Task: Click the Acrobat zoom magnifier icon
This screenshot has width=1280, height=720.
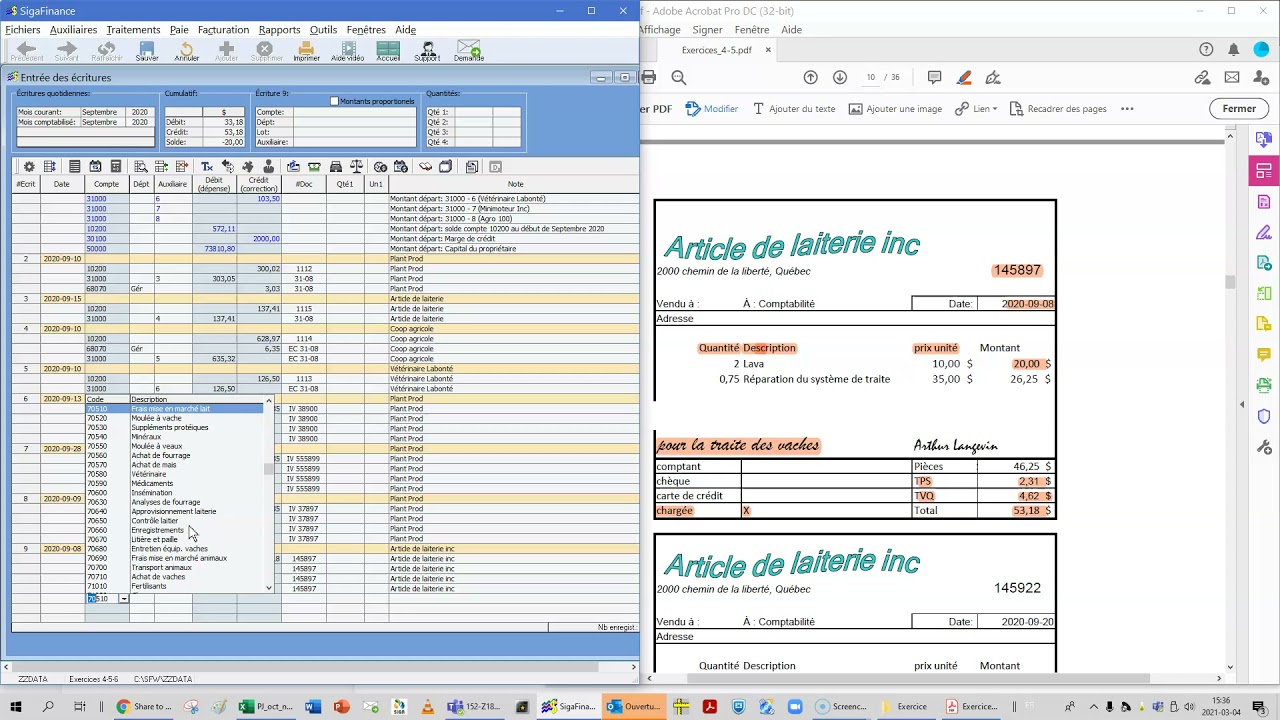Action: point(679,78)
